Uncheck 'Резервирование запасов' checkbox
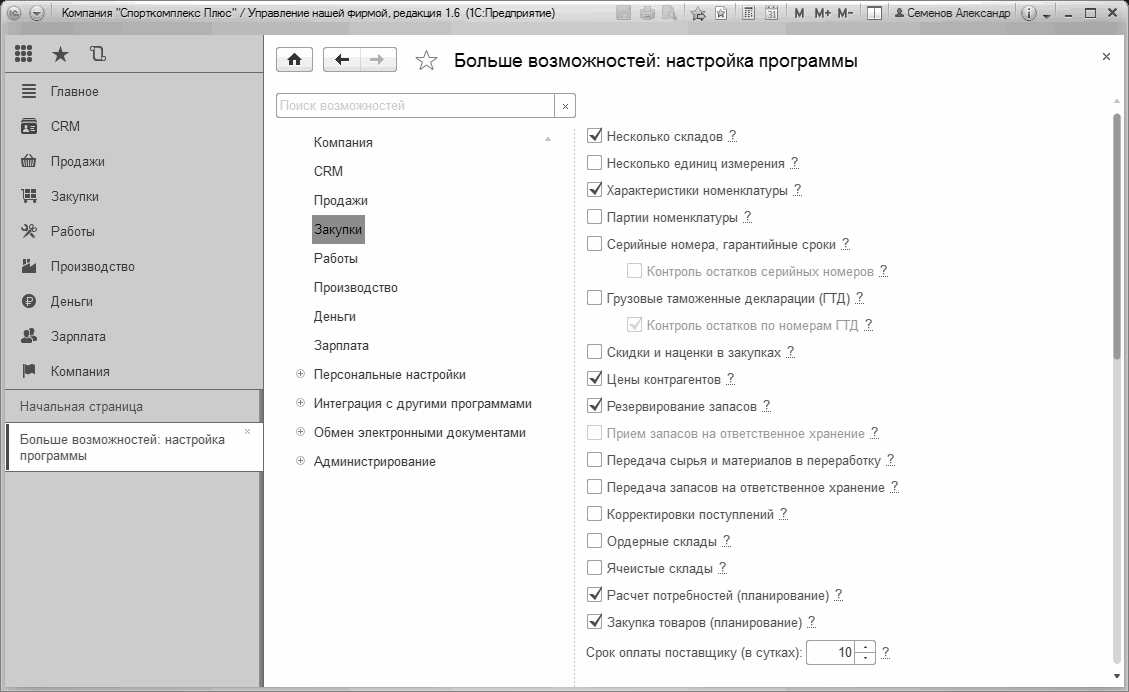Screen dimensions: 1129x692 click(594, 405)
